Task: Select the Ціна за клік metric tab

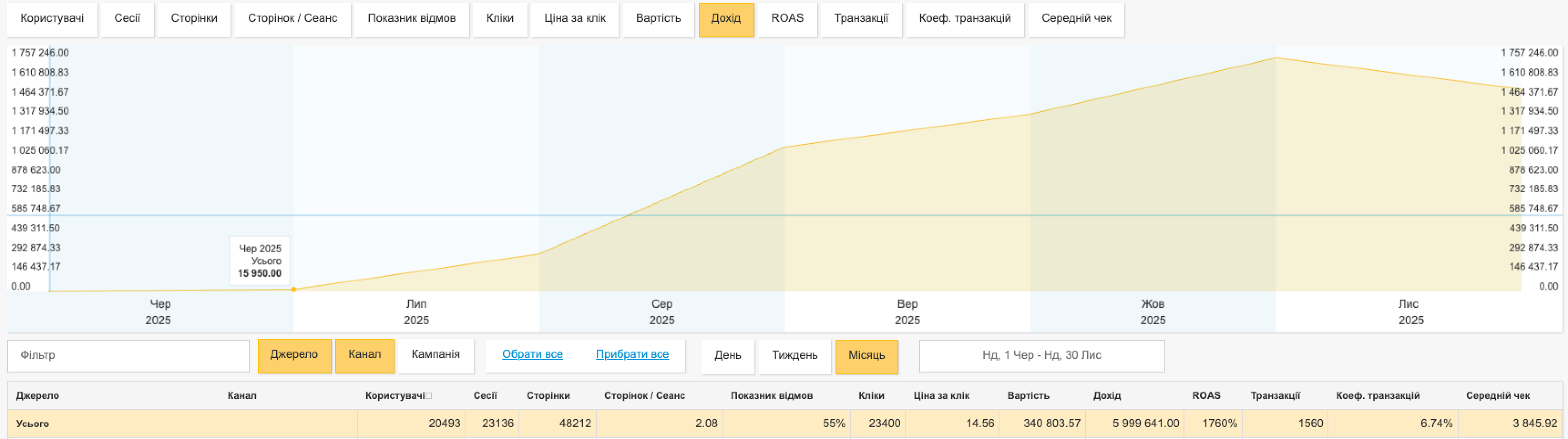Action: [574, 20]
